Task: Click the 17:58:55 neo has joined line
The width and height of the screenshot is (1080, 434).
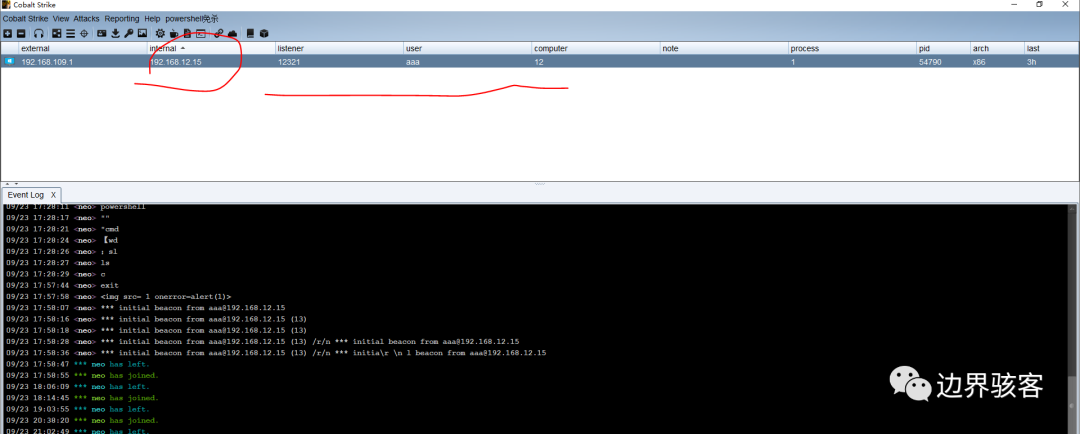Action: tap(82, 375)
